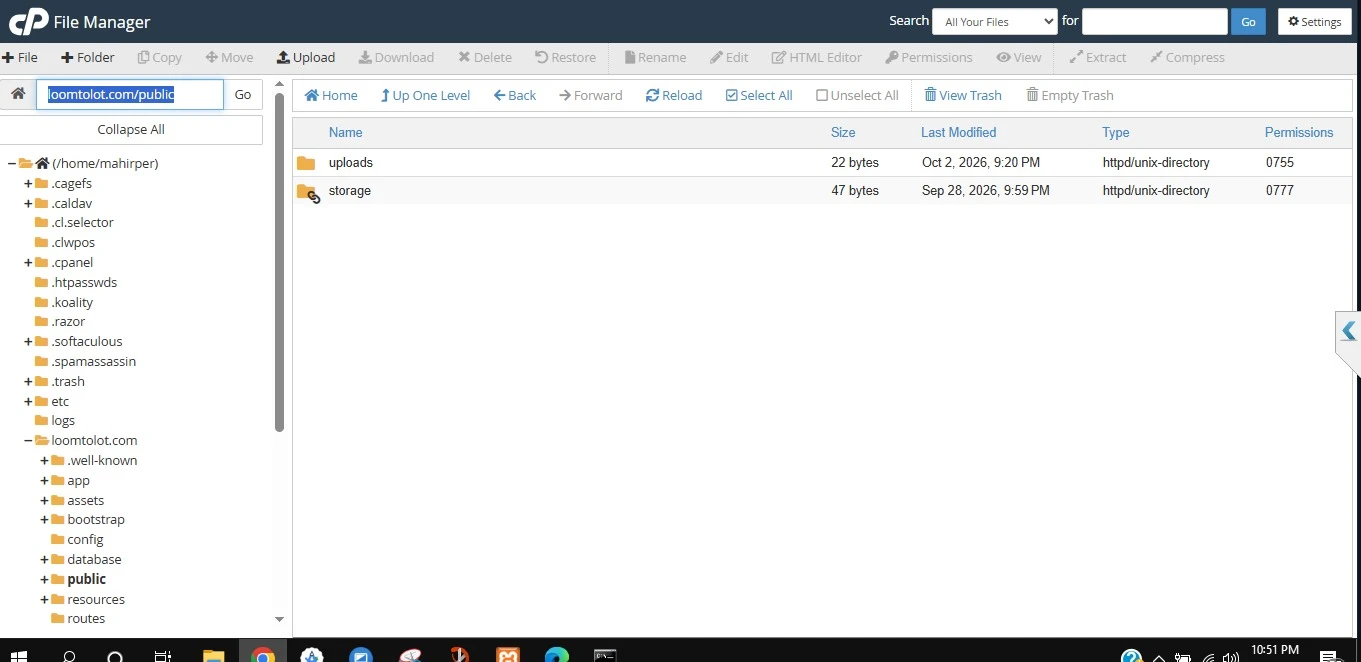Viewport: 1361px width, 662px height.
Task: Click the home icon beside the path field
Action: (x=18, y=94)
